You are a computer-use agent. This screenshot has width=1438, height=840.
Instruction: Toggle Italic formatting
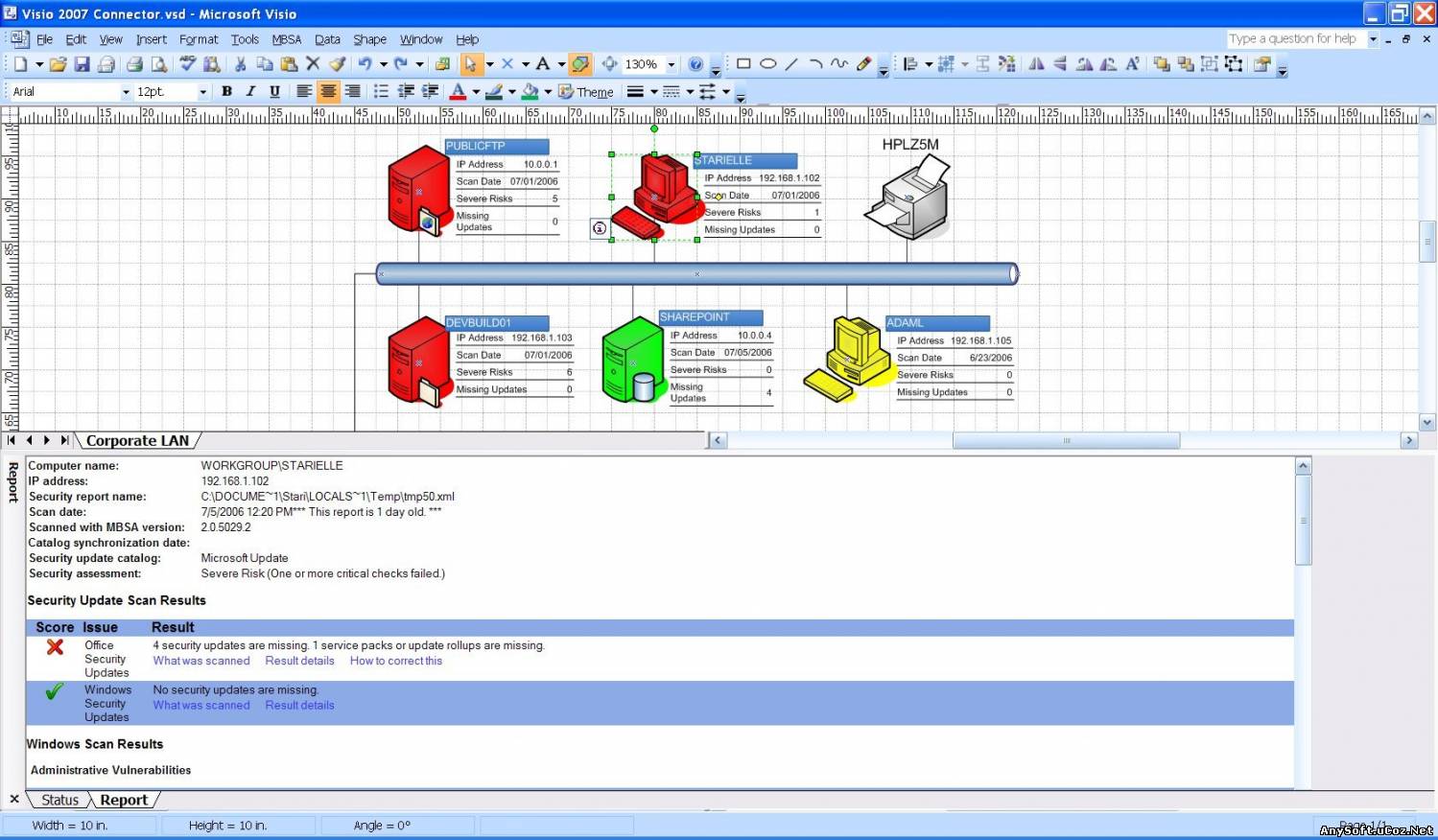(x=250, y=91)
